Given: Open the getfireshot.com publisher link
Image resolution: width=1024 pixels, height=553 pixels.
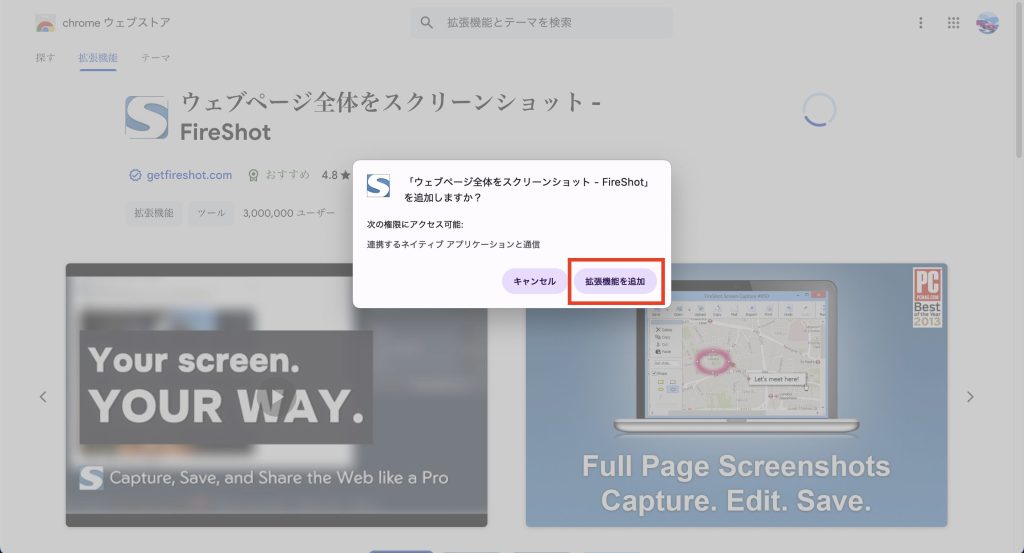Looking at the screenshot, I should pyautogui.click(x=189, y=175).
